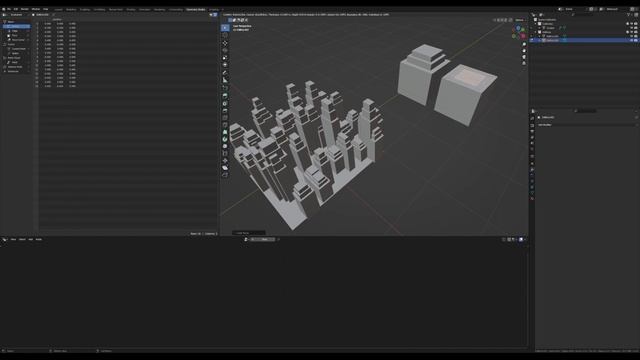Open the Window menu
Image resolution: width=640 pixels, height=360 pixels.
point(36,9)
